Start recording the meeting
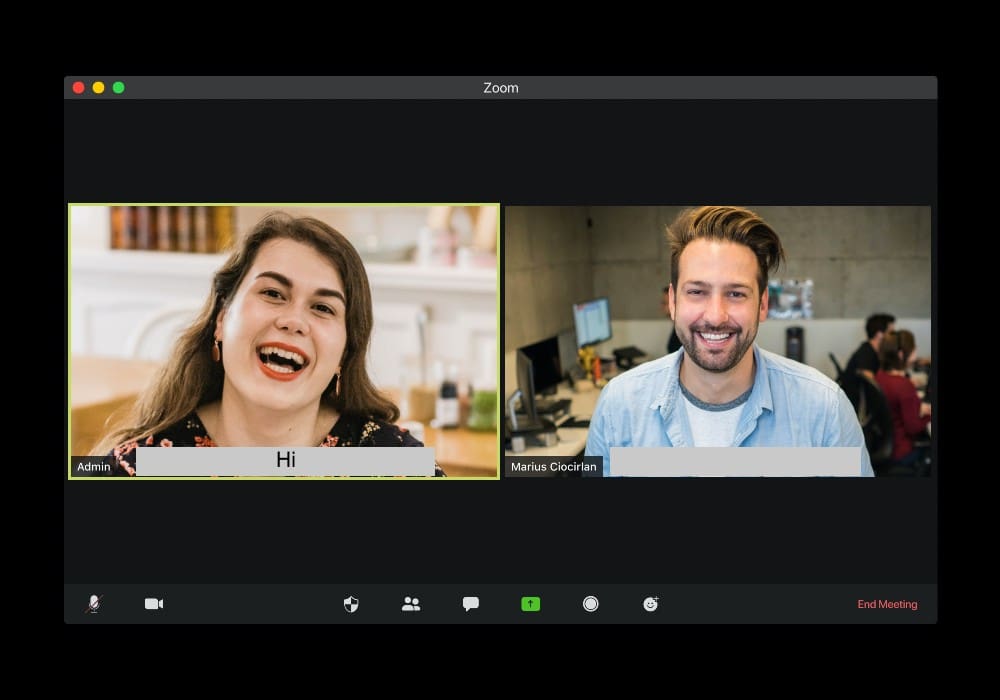Image resolution: width=1000 pixels, height=700 pixels. pyautogui.click(x=591, y=604)
